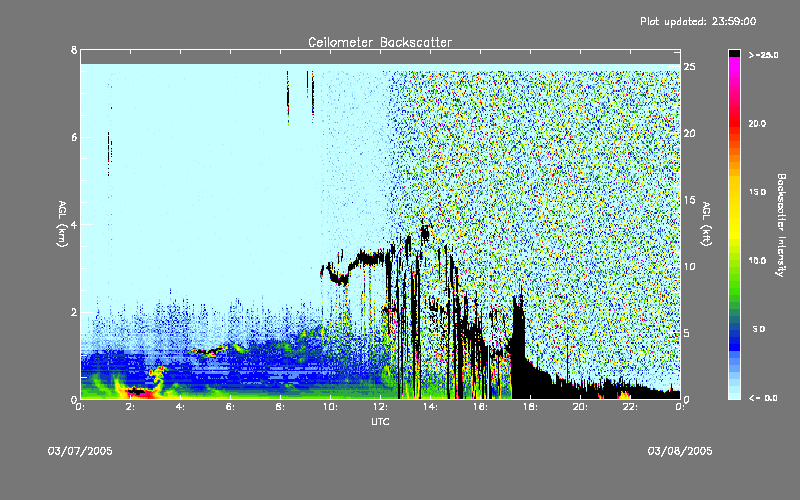Image resolution: width=800 pixels, height=500 pixels.
Task: Click the "Backscatter Intensity" colorbar label
Action: coord(781,225)
